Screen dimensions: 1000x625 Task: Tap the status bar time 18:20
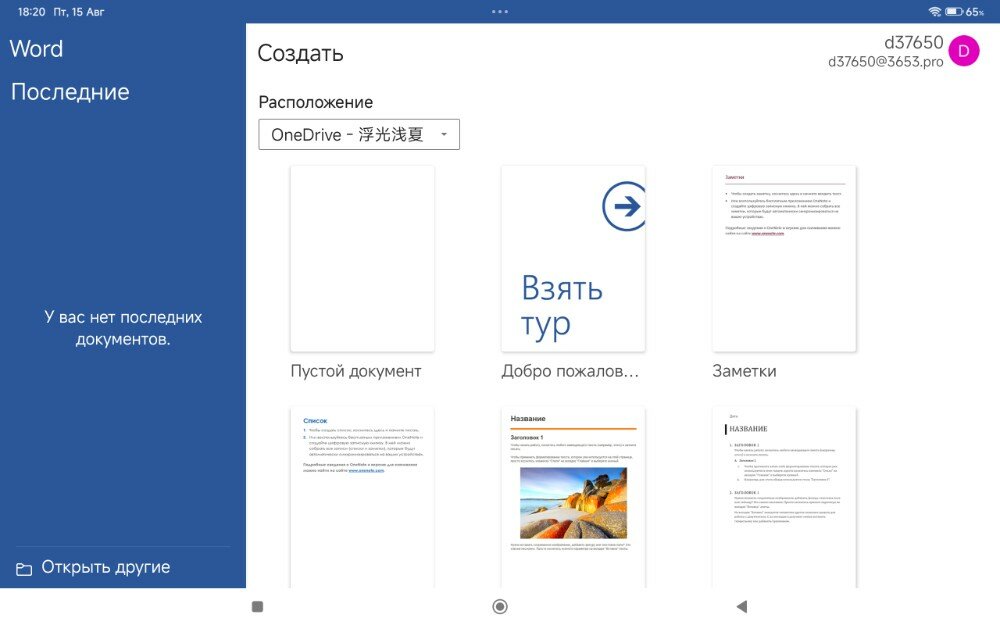(31, 11)
